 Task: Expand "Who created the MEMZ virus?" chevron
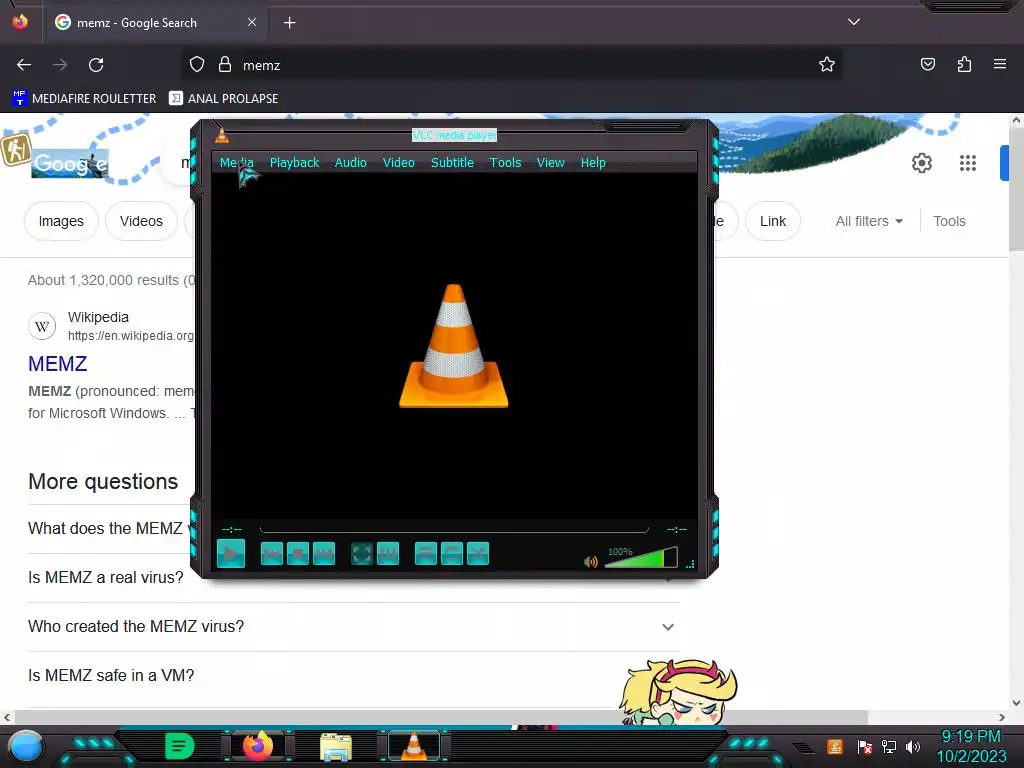point(667,627)
